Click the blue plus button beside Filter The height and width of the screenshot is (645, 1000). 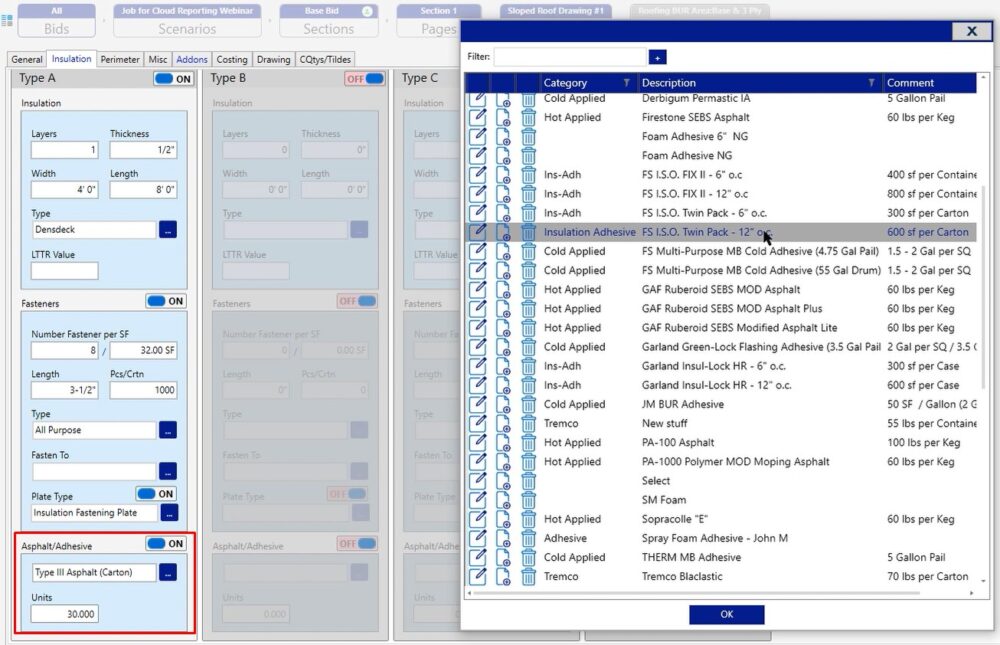[x=657, y=57]
